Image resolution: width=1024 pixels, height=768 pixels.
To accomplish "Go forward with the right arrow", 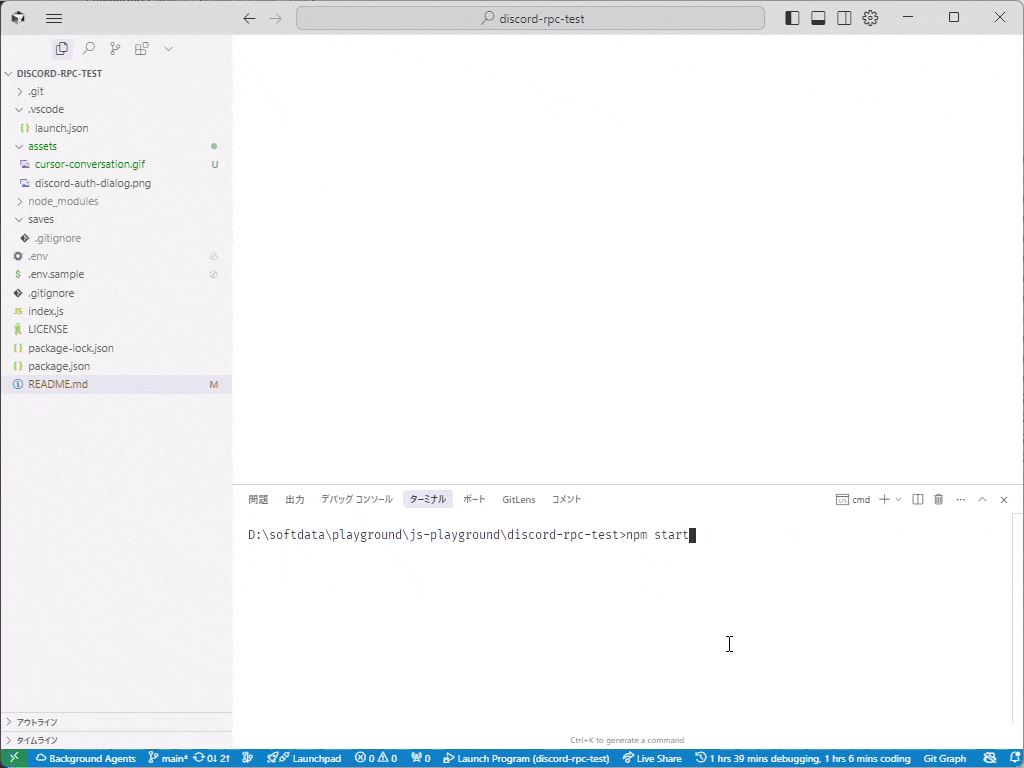I will click(276, 18).
